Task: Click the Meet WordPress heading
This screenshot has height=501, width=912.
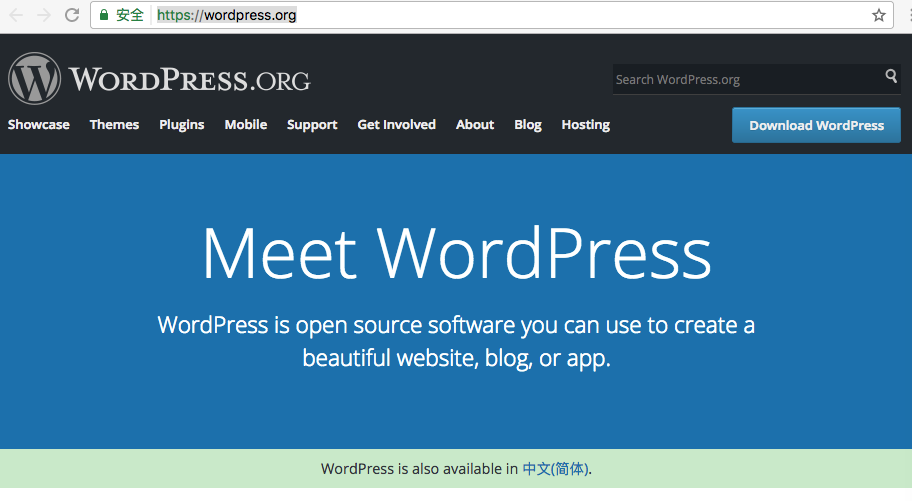Action: (457, 253)
